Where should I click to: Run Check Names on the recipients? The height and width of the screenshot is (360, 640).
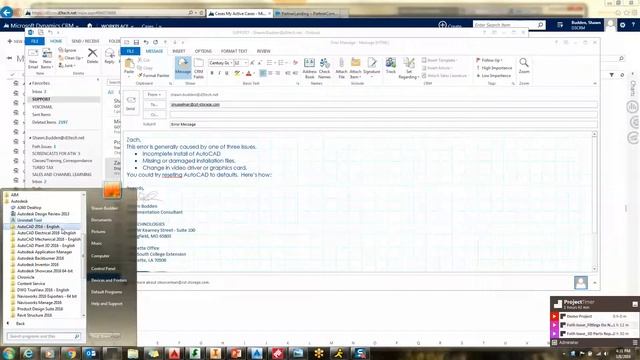click(324, 68)
